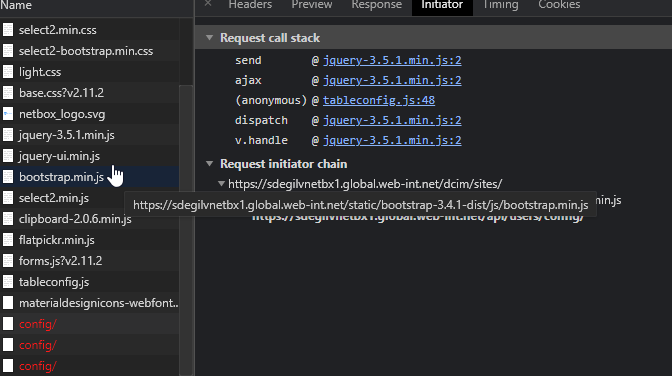This screenshot has height=376, width=672.
Task: Select the forms.js?v2.11.2 request
Action: point(90,261)
